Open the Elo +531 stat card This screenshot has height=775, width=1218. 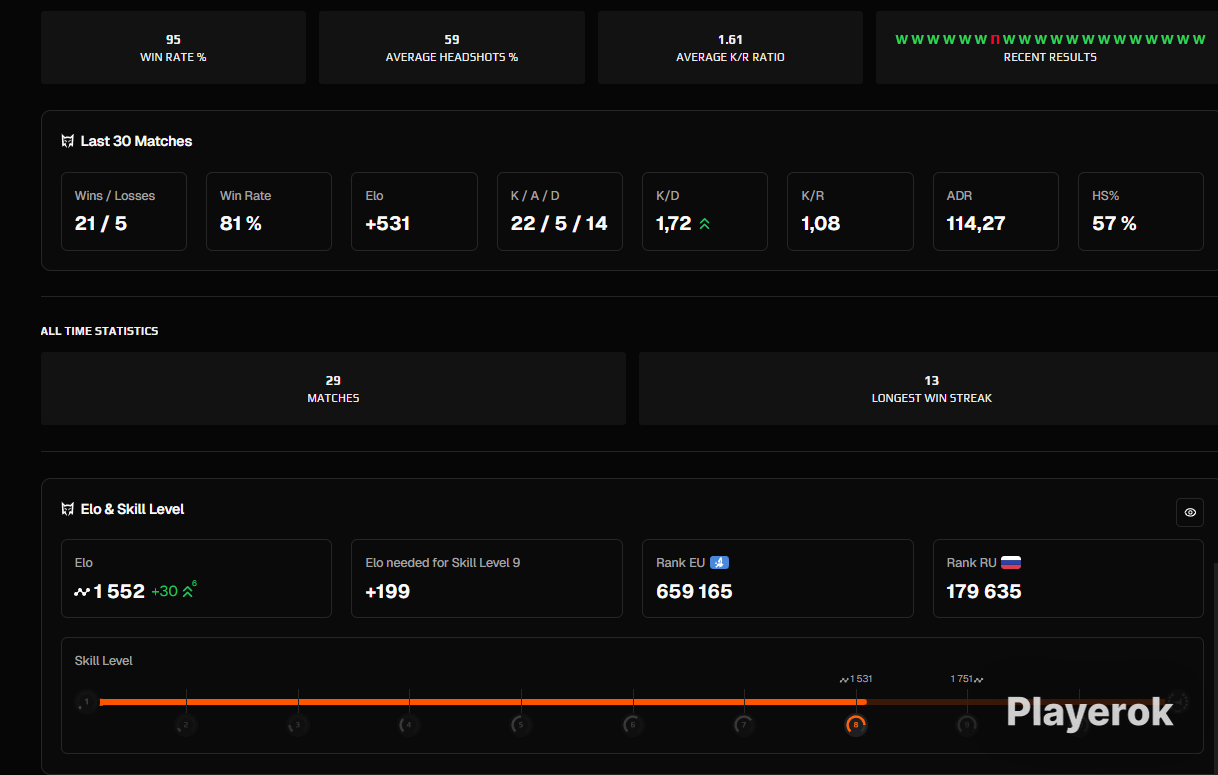point(414,211)
